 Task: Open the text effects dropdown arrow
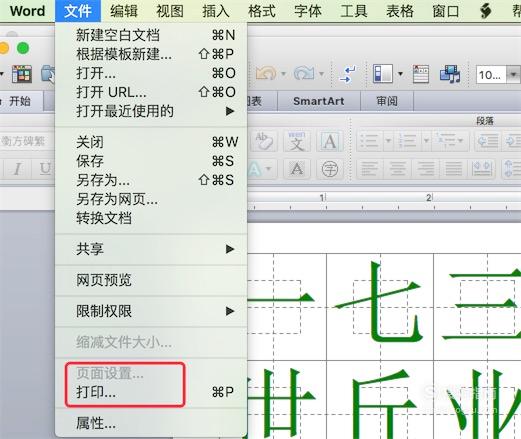[x=269, y=169]
